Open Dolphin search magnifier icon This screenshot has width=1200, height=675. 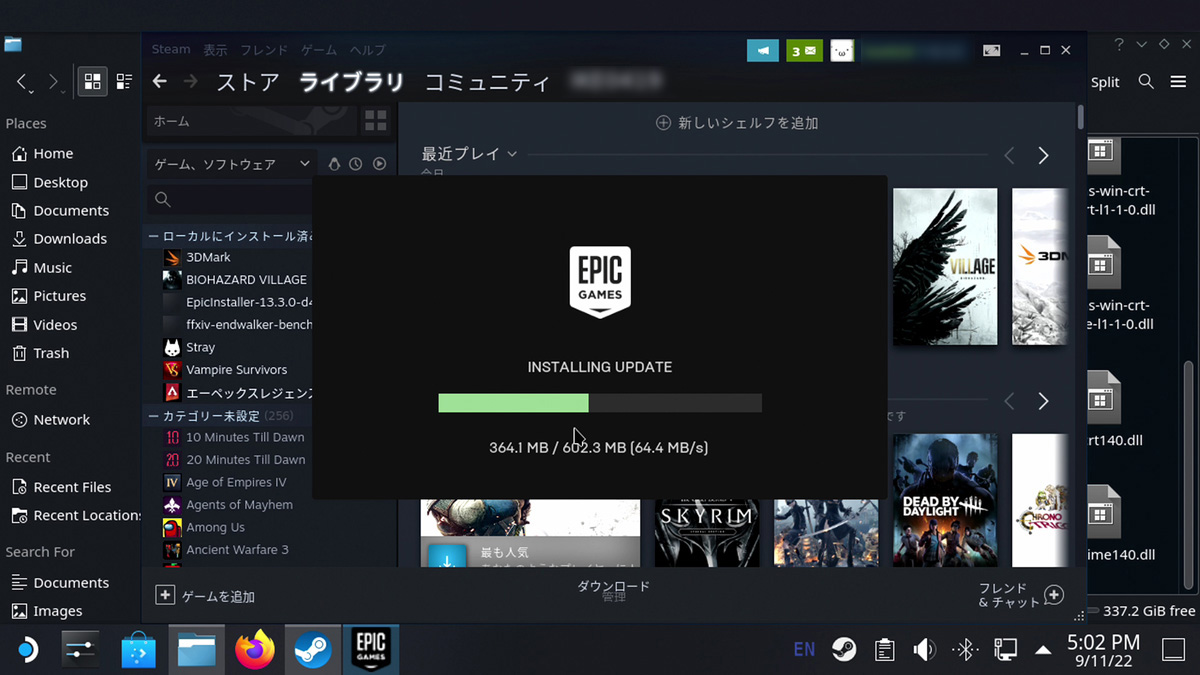tap(1146, 82)
